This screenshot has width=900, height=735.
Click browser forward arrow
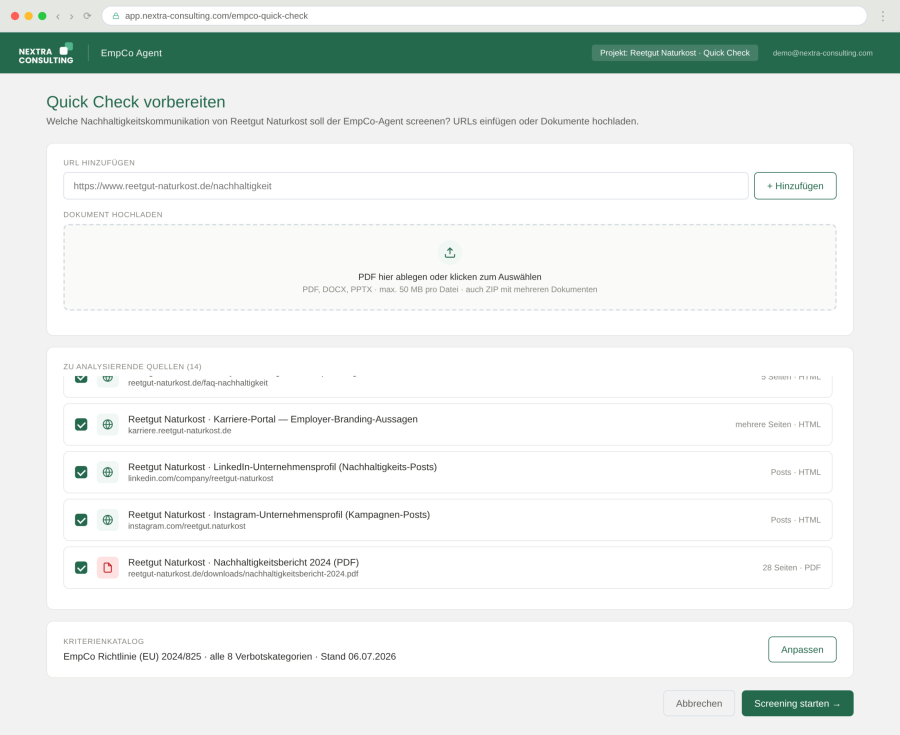pos(72,16)
